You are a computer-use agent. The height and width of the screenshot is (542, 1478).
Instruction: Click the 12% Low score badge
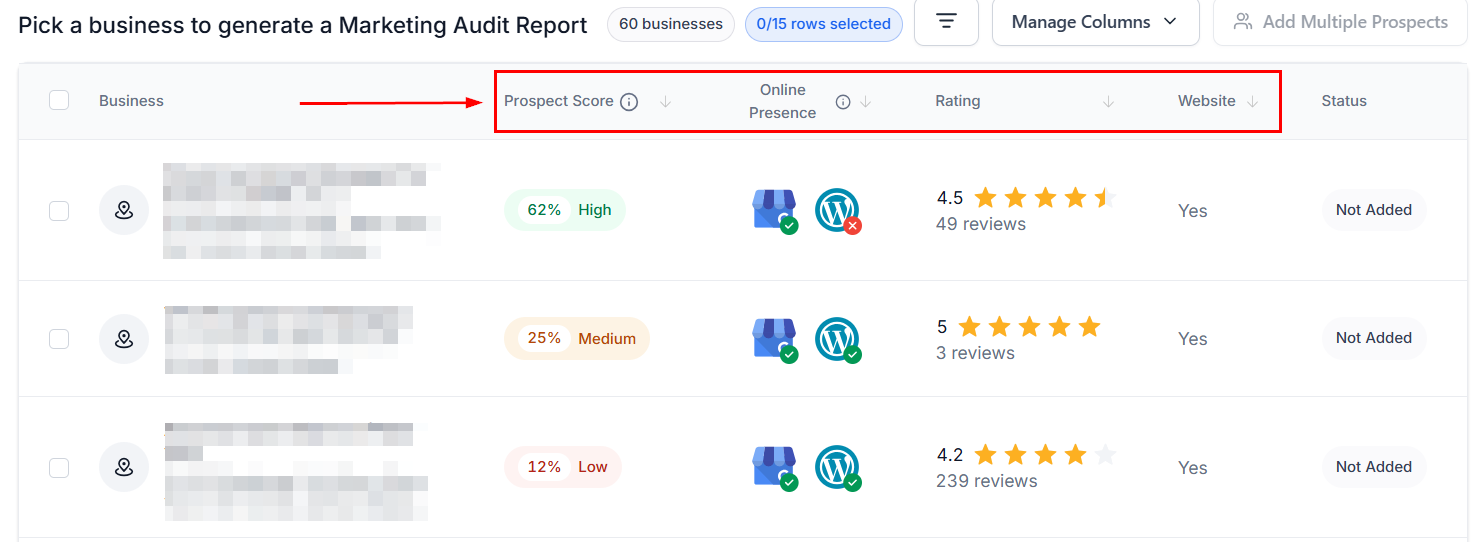[563, 467]
